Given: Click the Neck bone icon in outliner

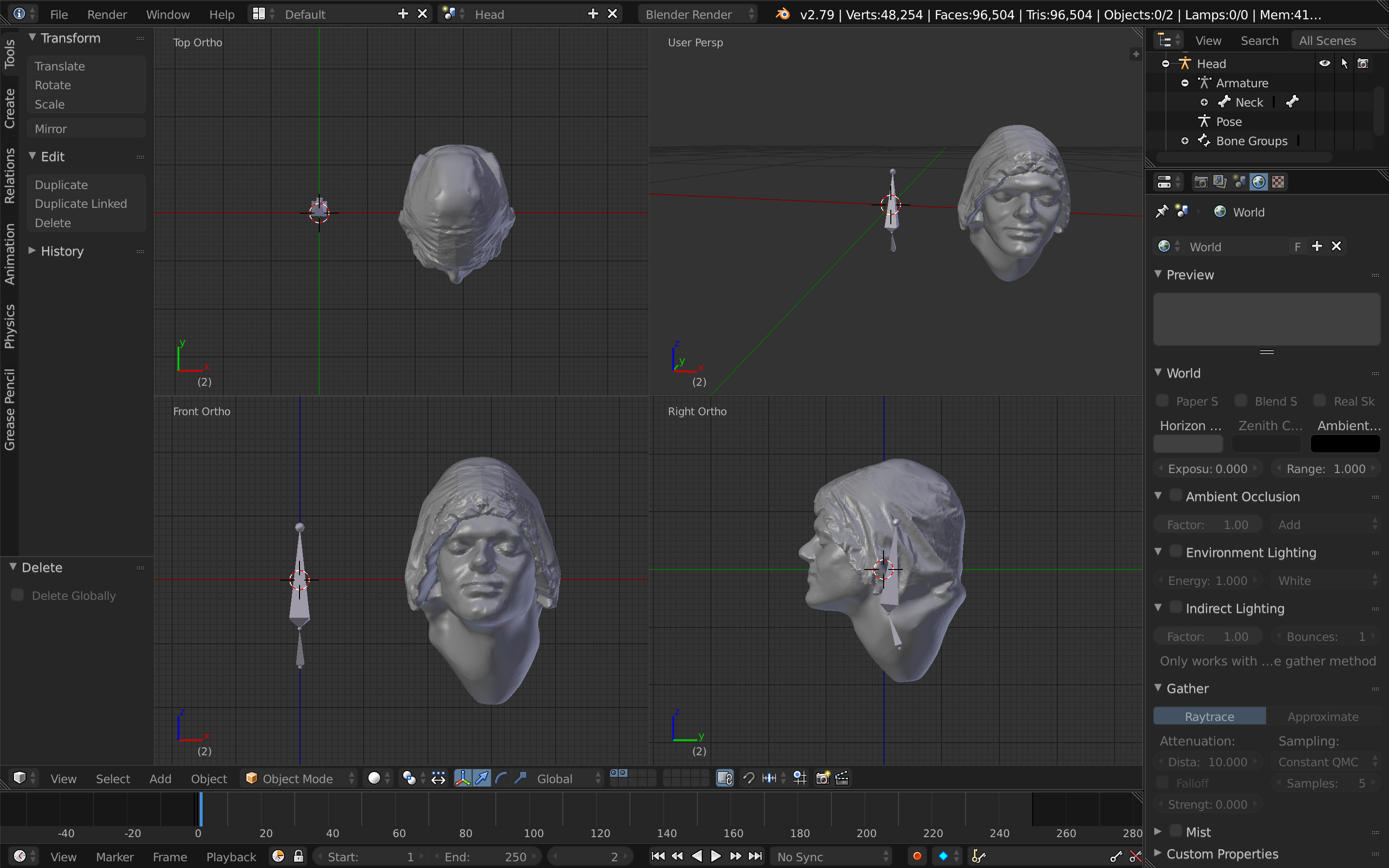Looking at the screenshot, I should (1224, 102).
